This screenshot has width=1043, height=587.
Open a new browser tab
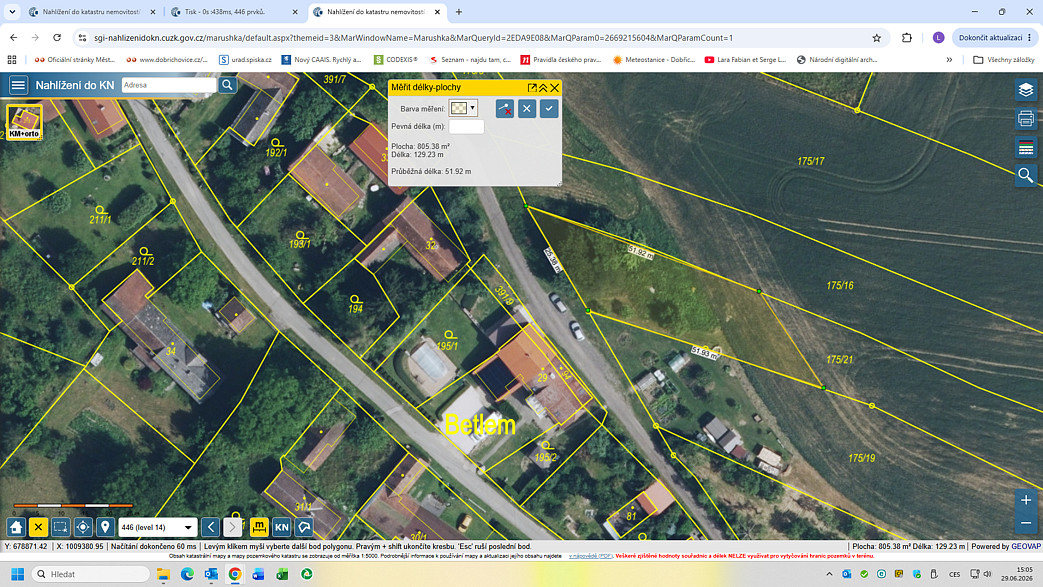459,12
